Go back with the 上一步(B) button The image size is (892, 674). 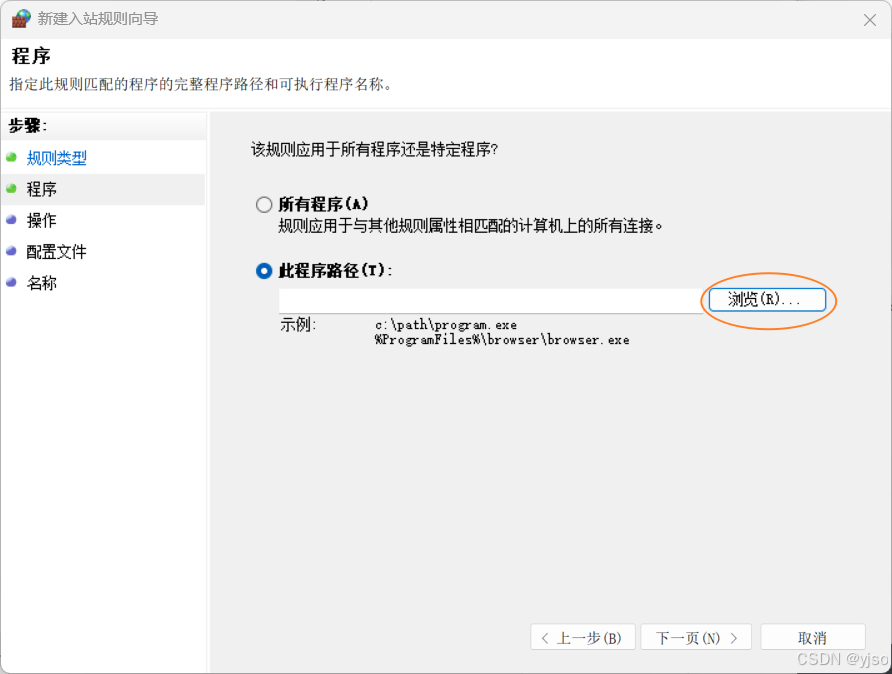582,637
